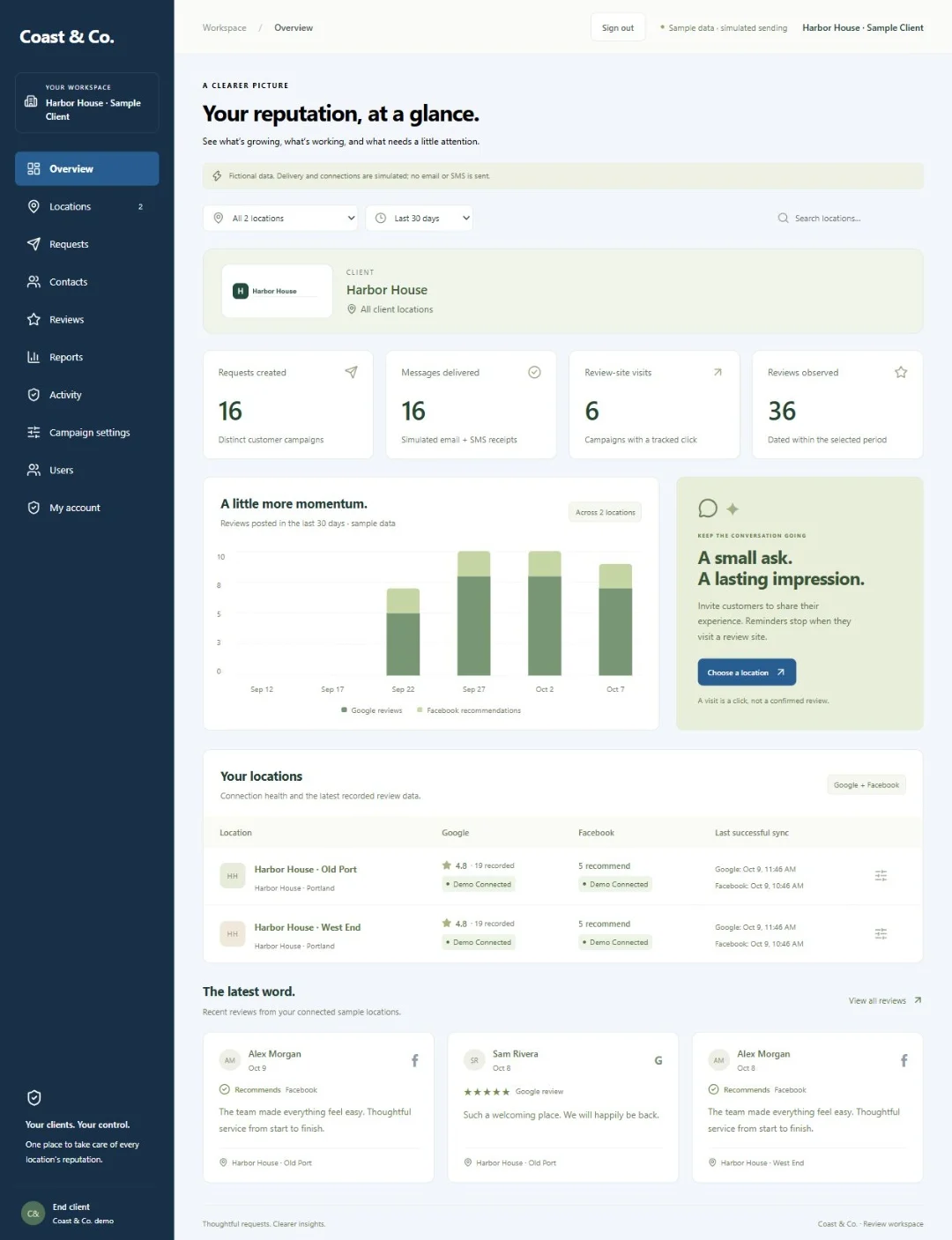Click the Harbor House · Old Port location name
Screen dimensions: 952x1240
[x=306, y=869]
